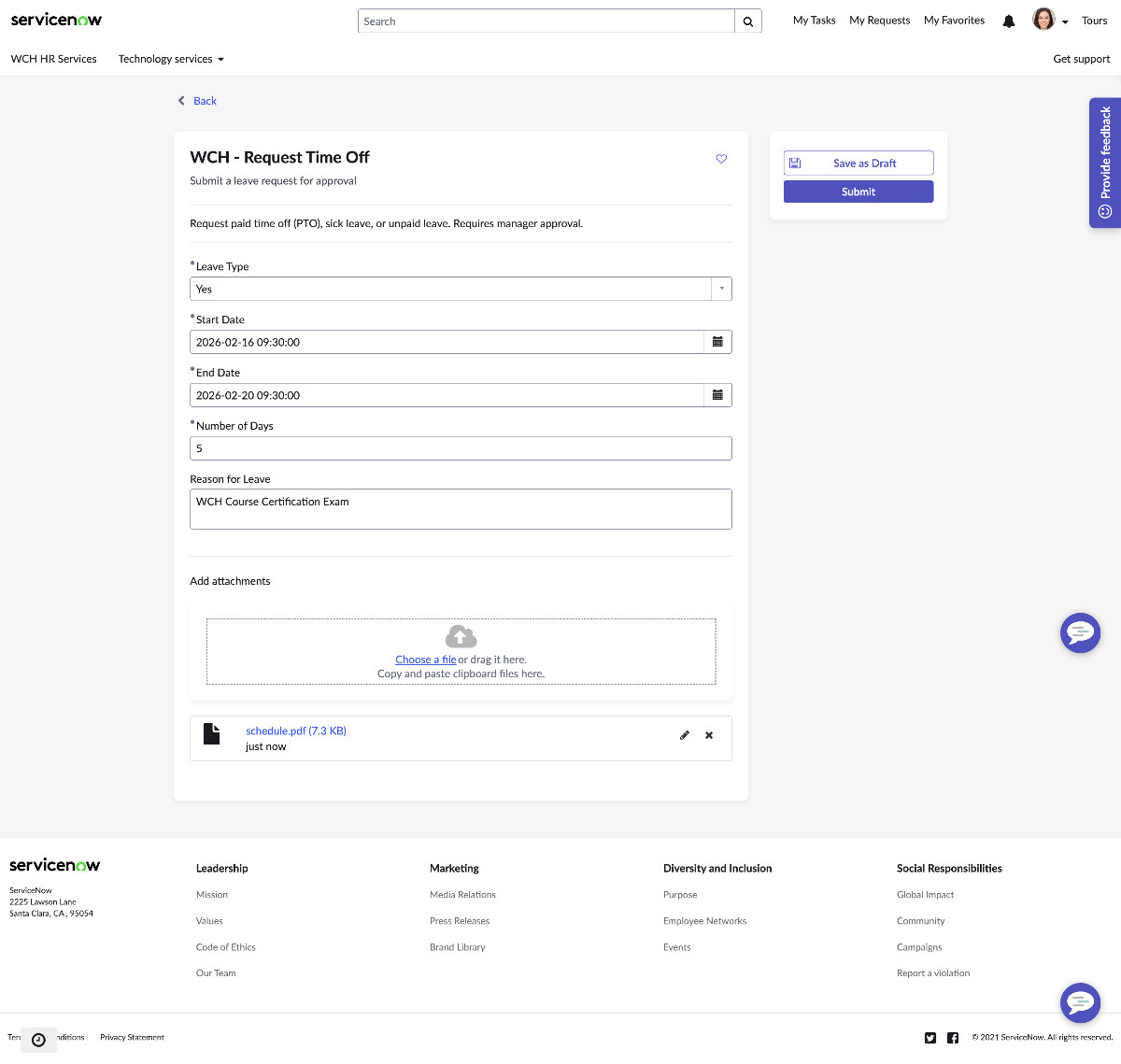The width and height of the screenshot is (1121, 1064).
Task: Save the request as draft
Action: coord(858,163)
